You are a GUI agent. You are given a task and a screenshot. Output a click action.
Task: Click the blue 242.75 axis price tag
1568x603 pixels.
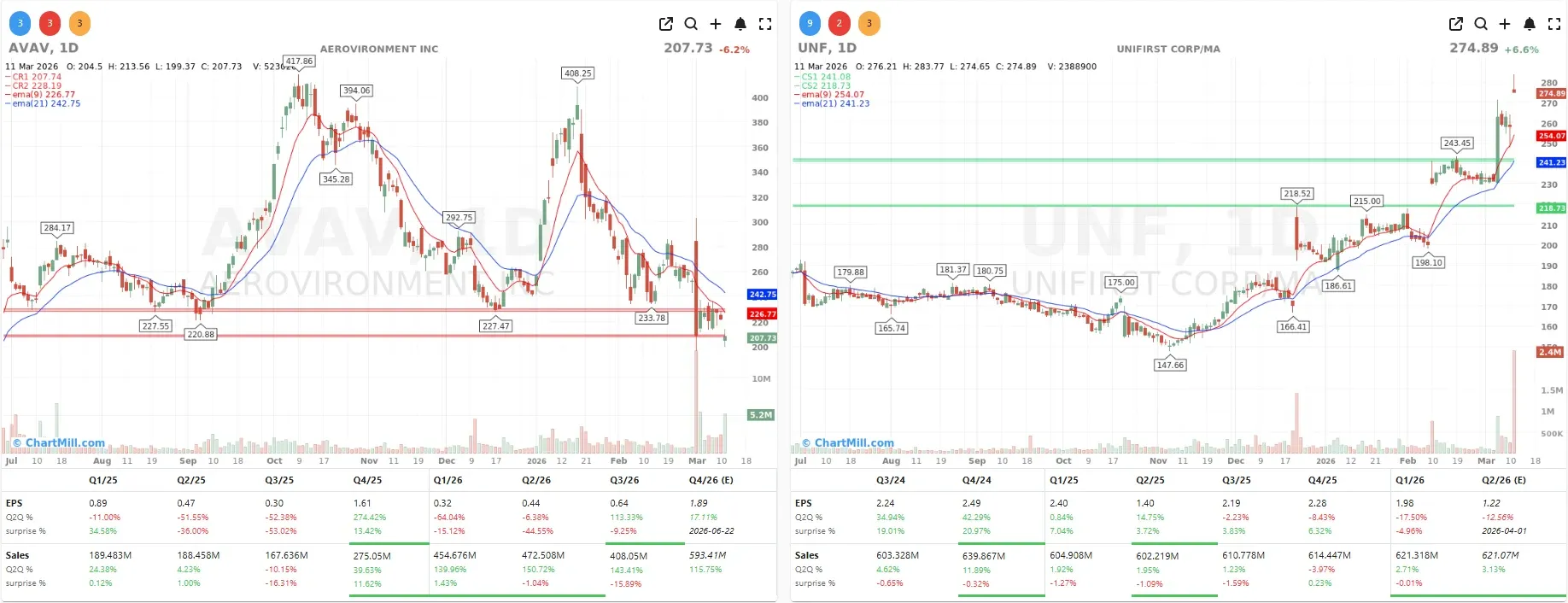pos(763,295)
